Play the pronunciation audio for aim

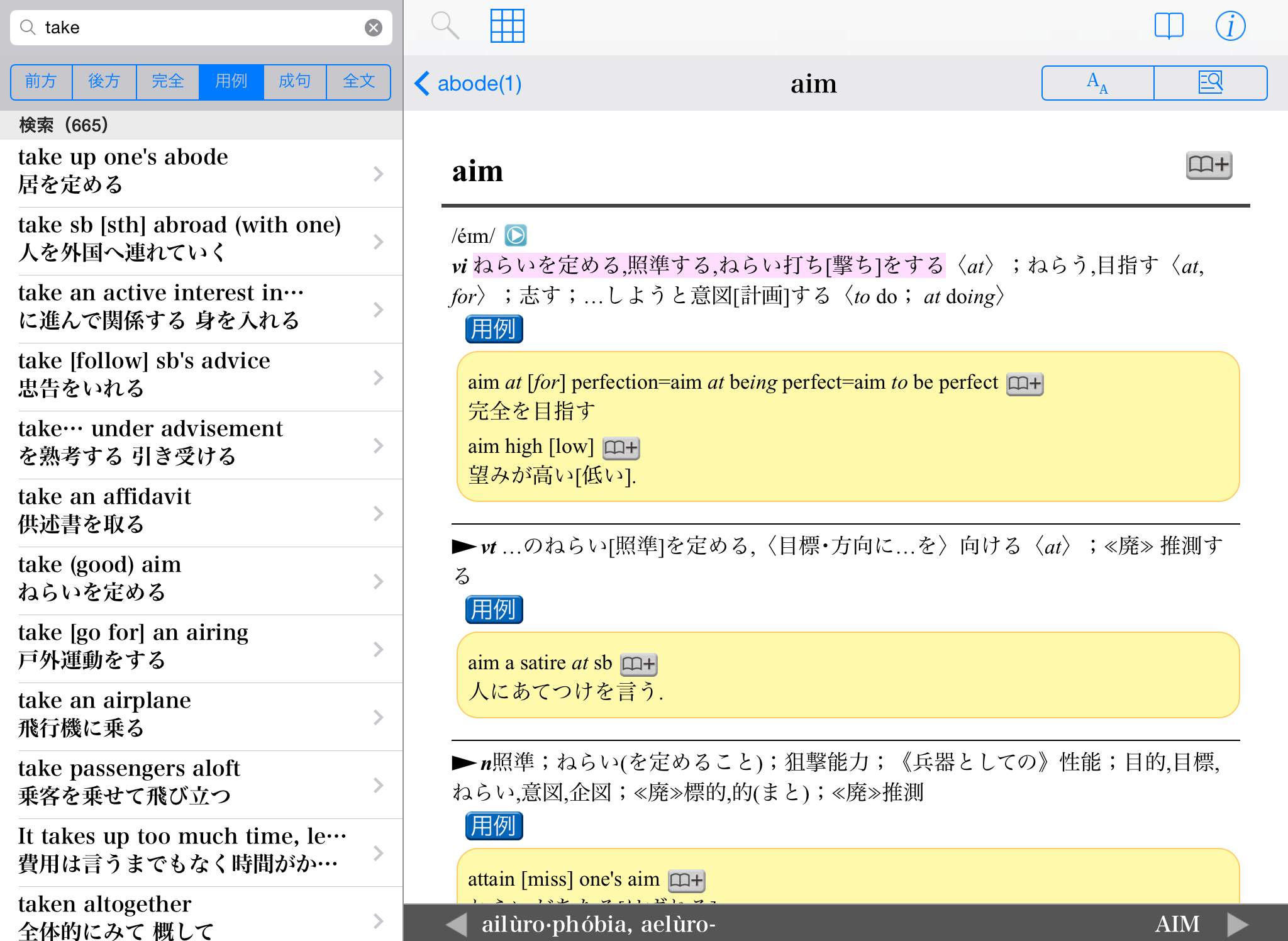(516, 236)
